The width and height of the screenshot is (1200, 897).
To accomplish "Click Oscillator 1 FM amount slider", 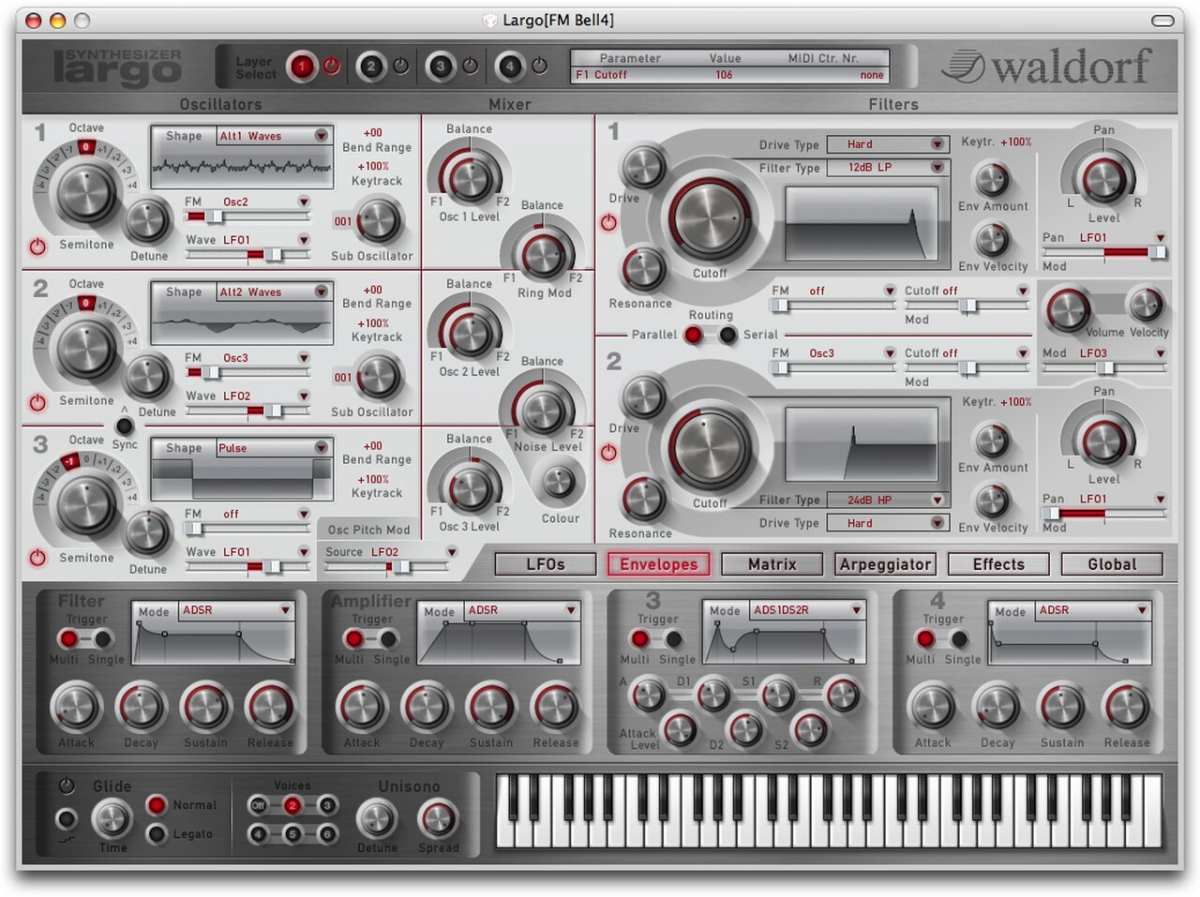I will point(248,216).
